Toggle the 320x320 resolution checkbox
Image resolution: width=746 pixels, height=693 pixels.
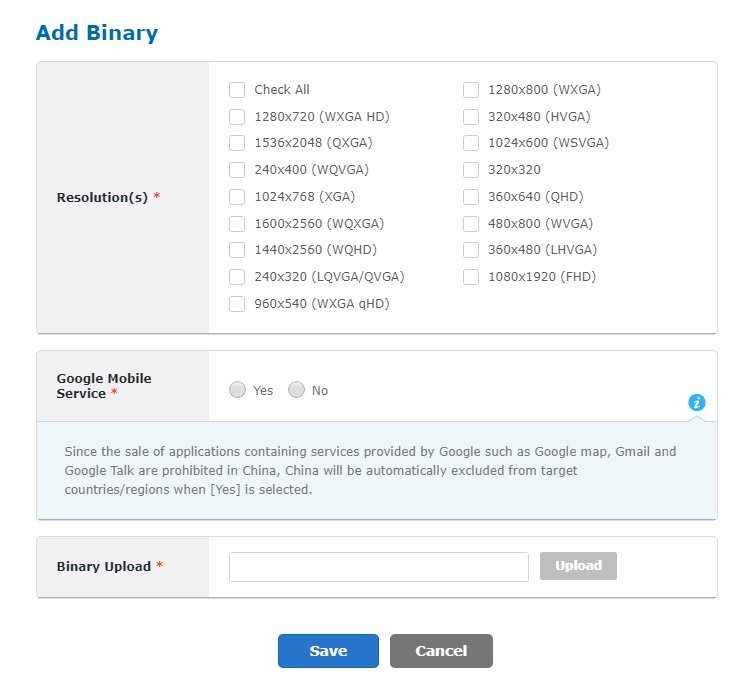coord(471,170)
